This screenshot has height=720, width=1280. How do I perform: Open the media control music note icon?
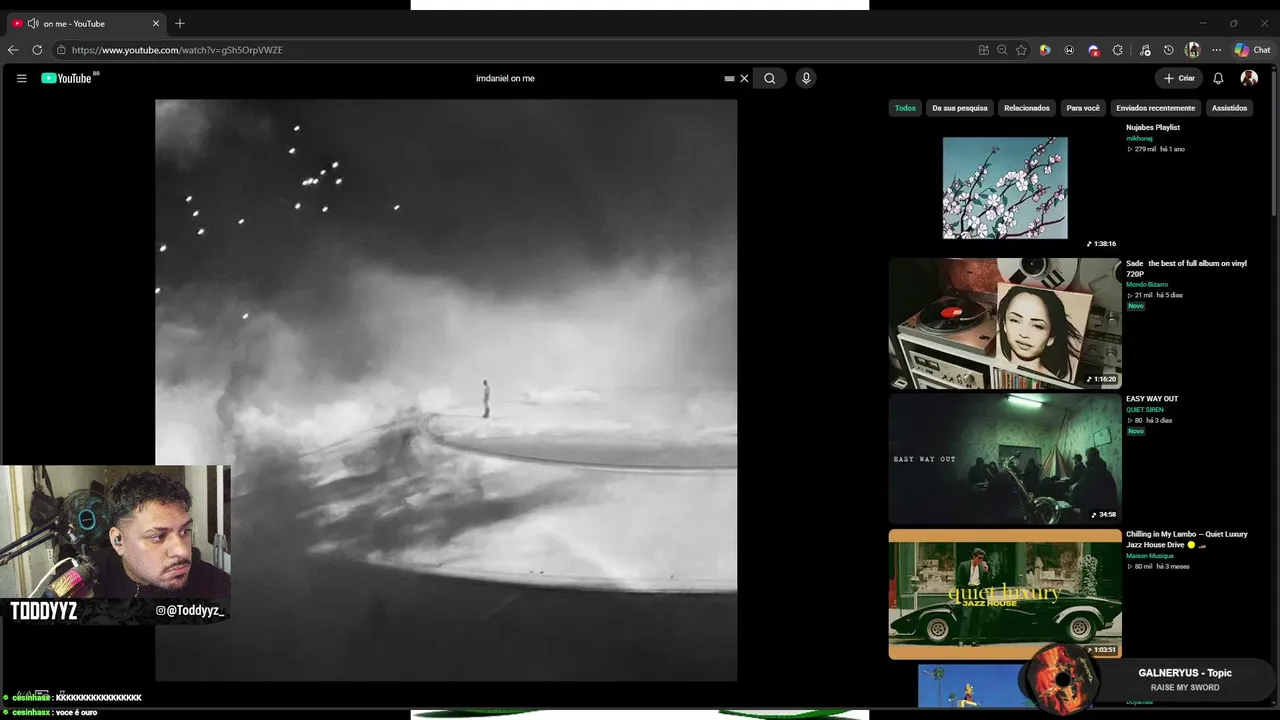click(1145, 50)
